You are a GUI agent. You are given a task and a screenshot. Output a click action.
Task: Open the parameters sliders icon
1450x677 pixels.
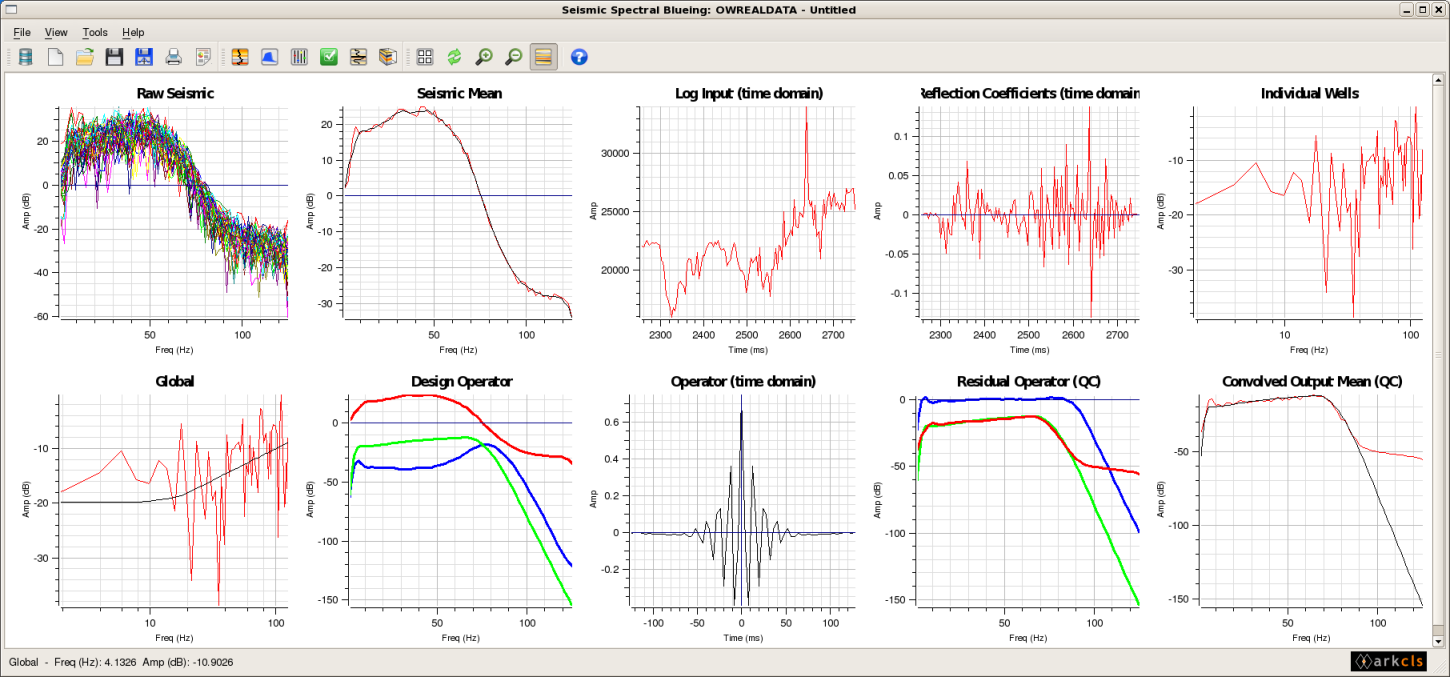298,56
